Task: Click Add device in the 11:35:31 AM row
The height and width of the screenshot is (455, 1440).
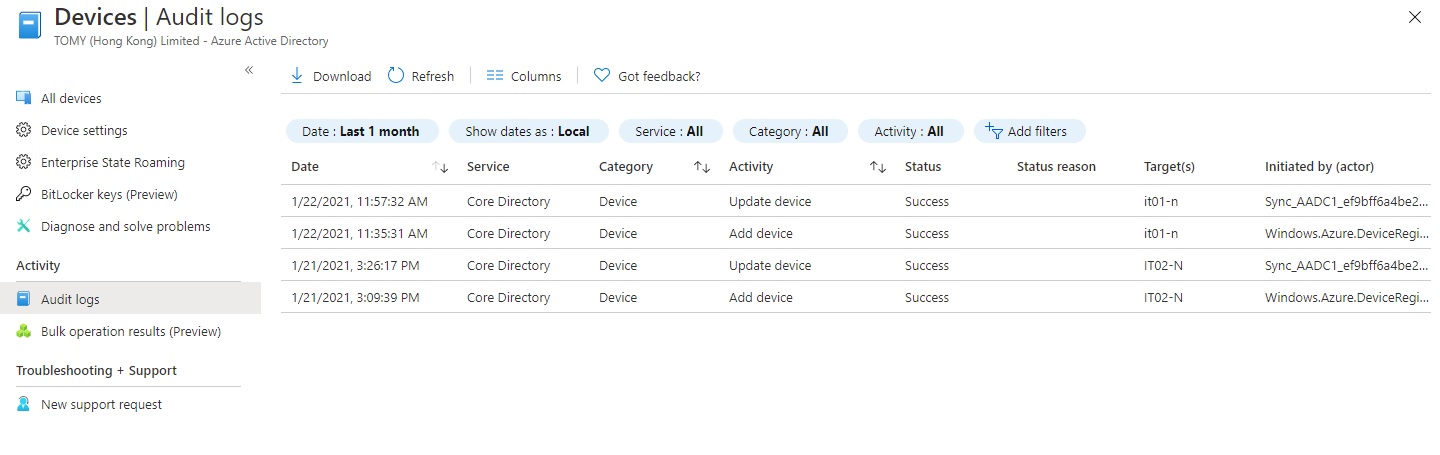Action: pyautogui.click(x=761, y=233)
